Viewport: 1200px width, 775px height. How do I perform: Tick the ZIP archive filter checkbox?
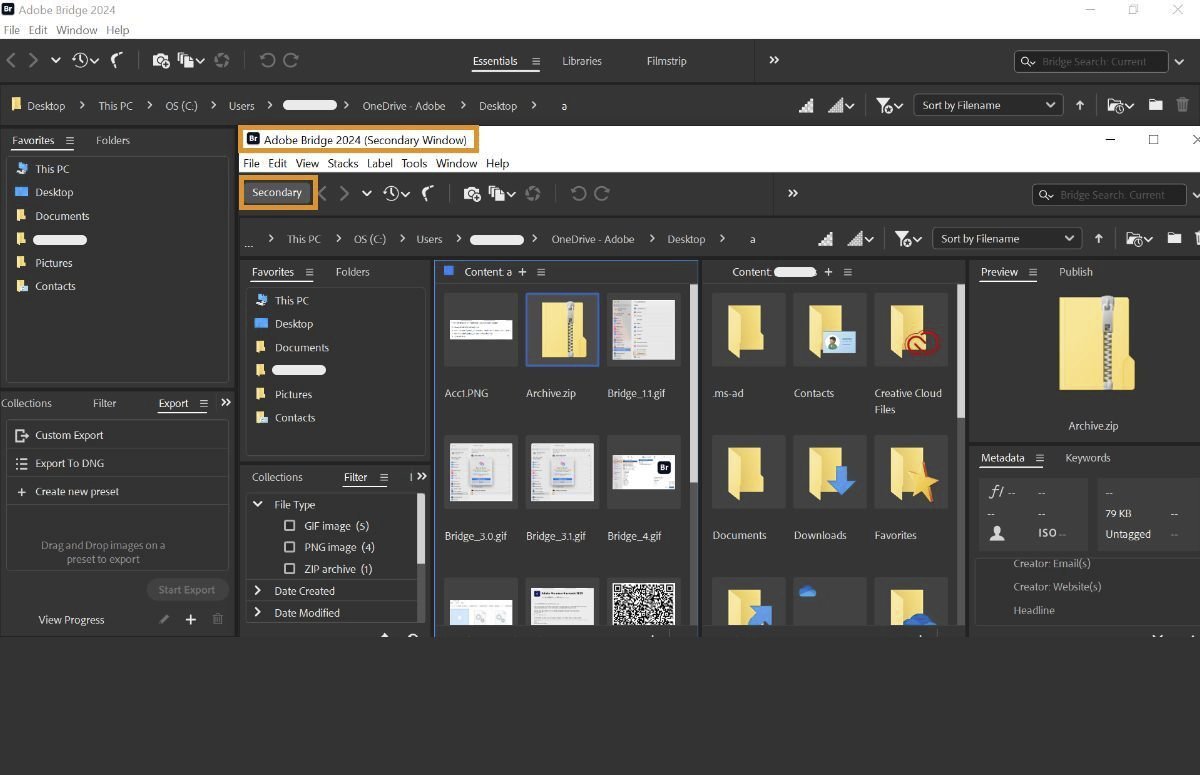[290, 569]
